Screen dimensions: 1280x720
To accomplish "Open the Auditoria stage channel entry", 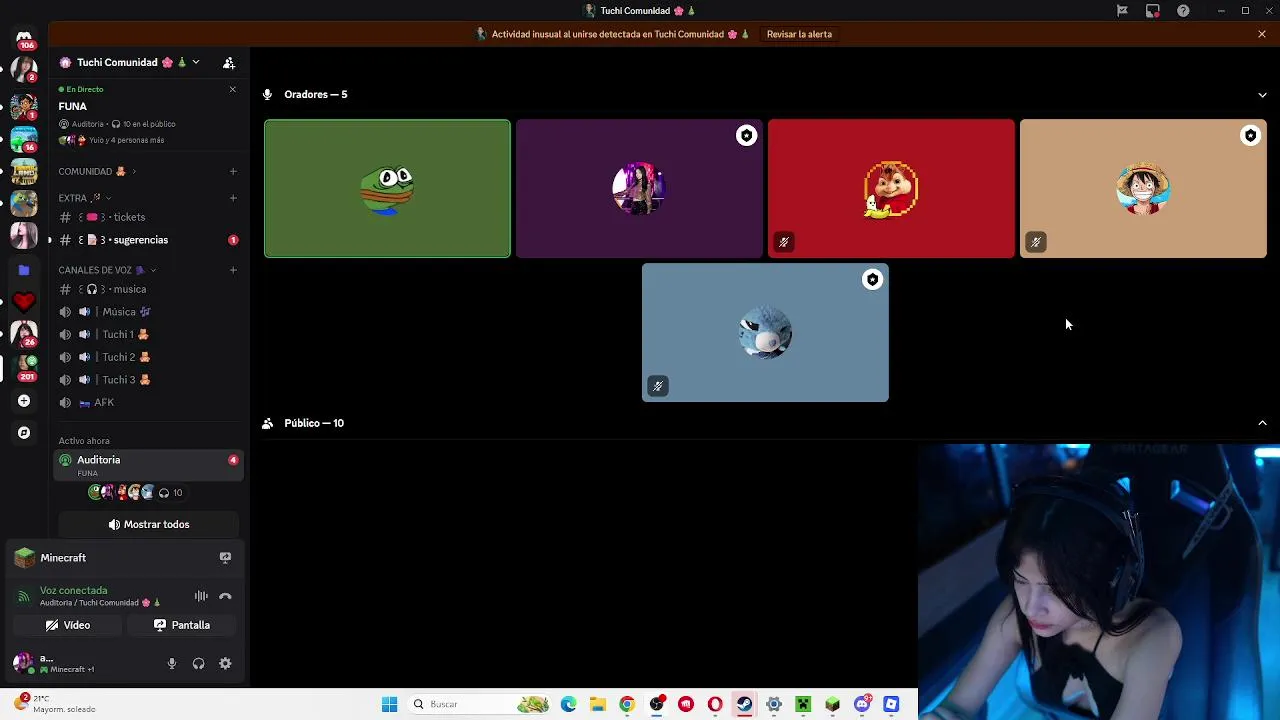I will pos(148,465).
